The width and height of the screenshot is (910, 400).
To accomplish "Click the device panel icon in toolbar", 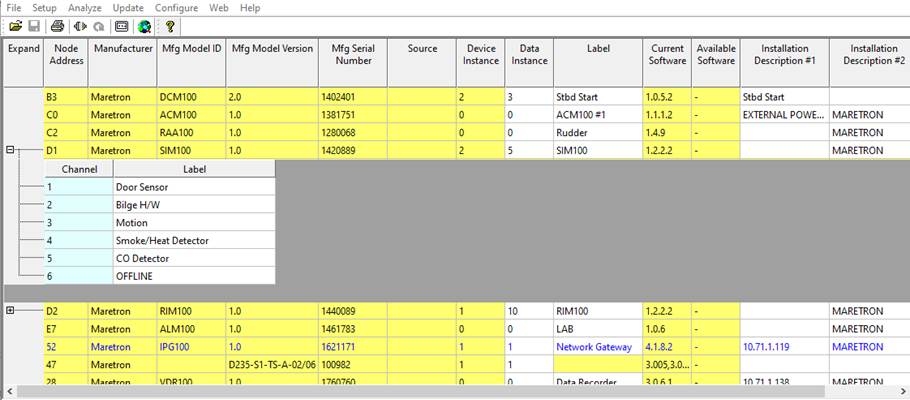I will tap(121, 26).
